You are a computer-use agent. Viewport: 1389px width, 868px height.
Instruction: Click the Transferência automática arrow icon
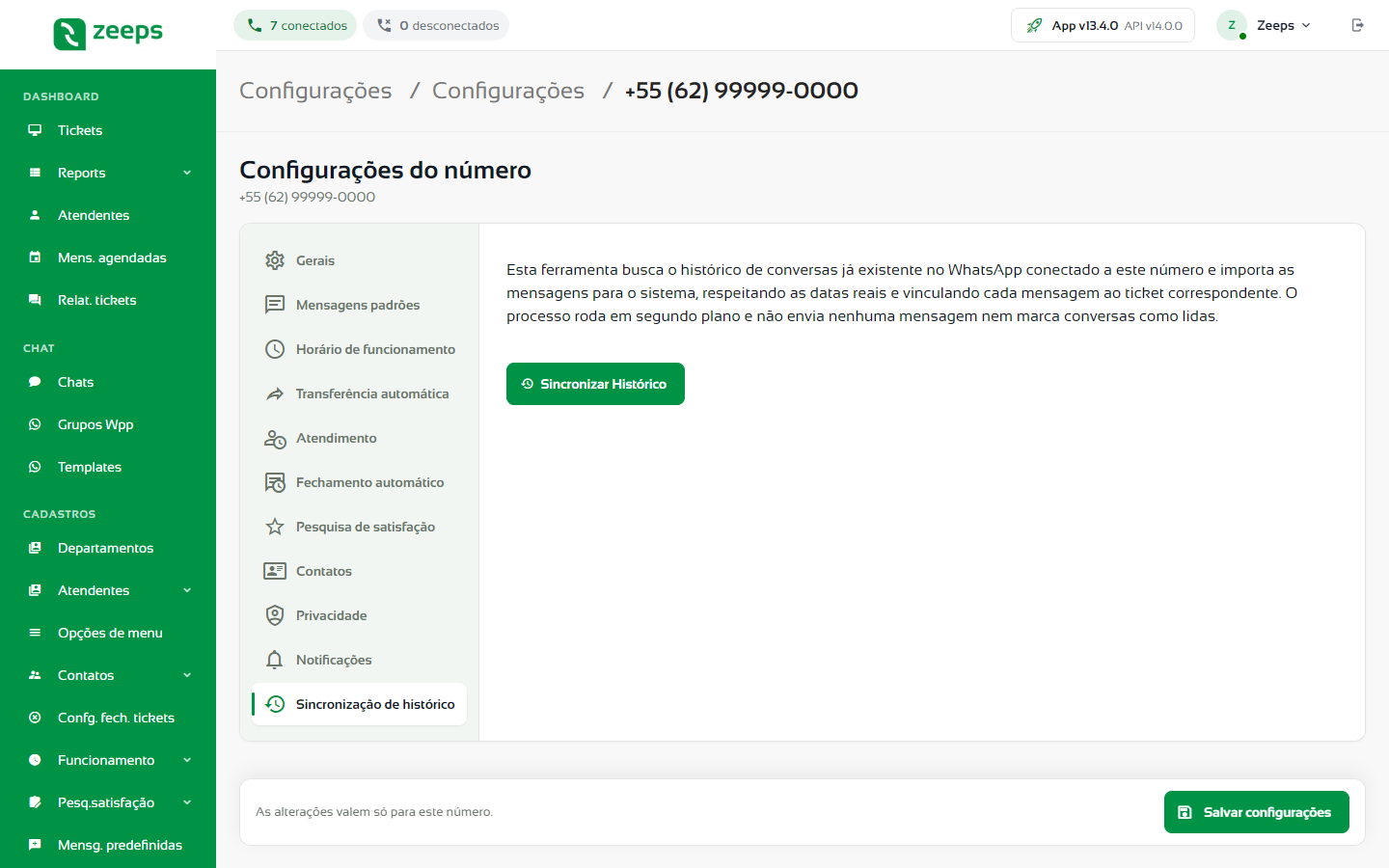(x=275, y=393)
